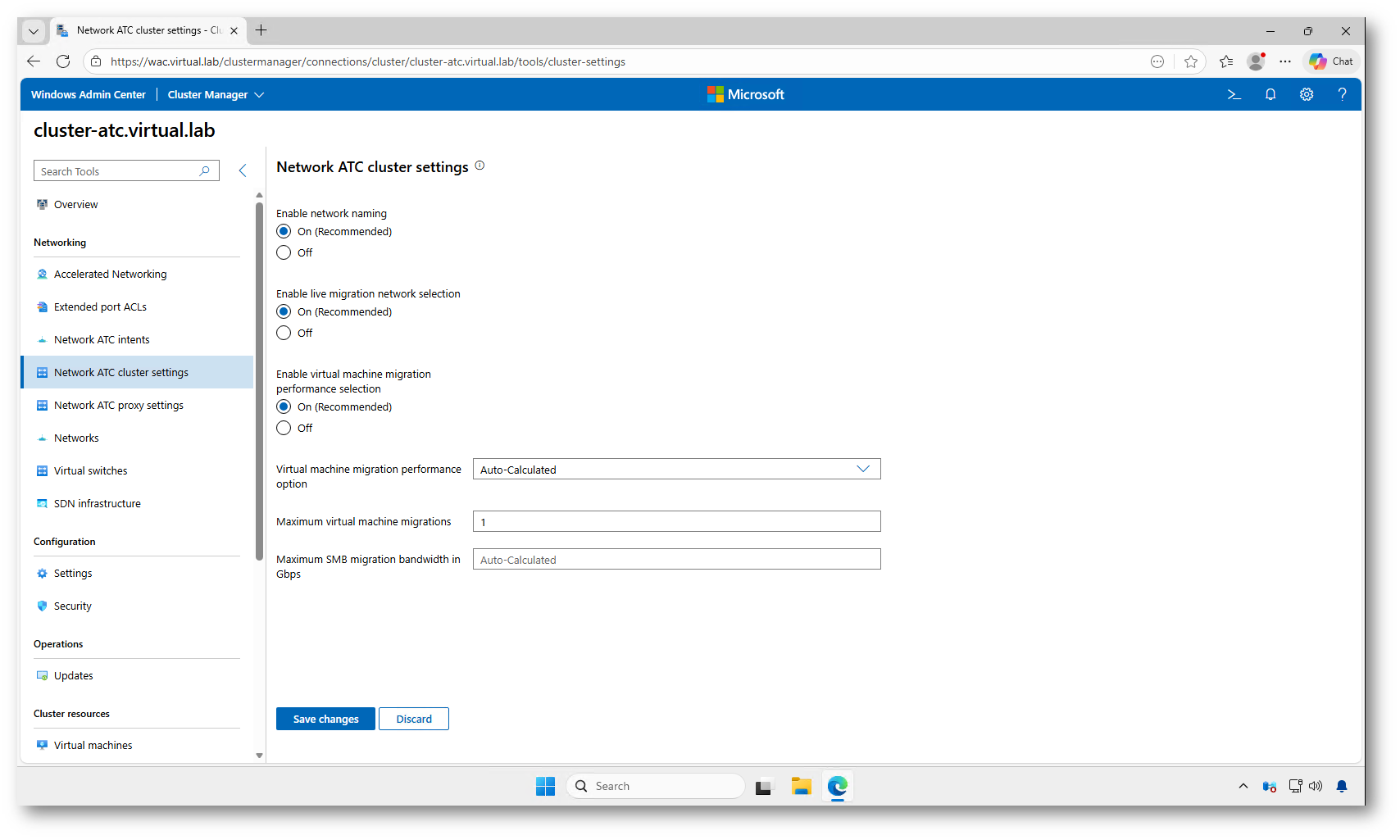Click the Maximum virtual machine migrations field
Viewport: 1400px width, 840px height.
coord(676,522)
